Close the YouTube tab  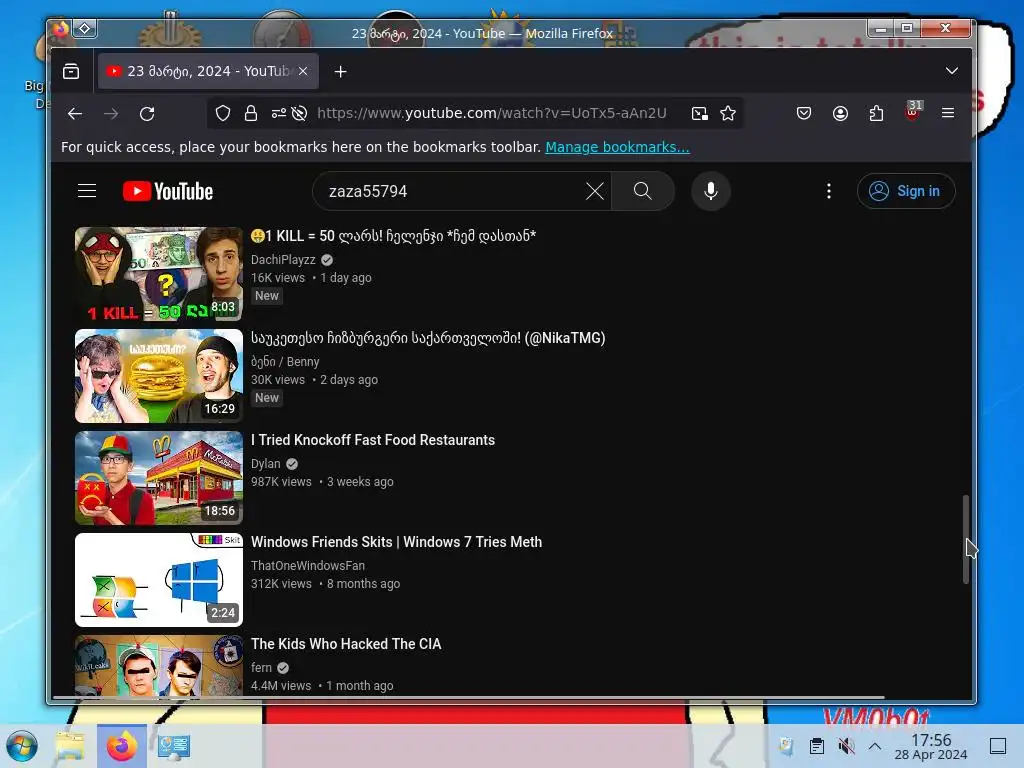tap(303, 71)
